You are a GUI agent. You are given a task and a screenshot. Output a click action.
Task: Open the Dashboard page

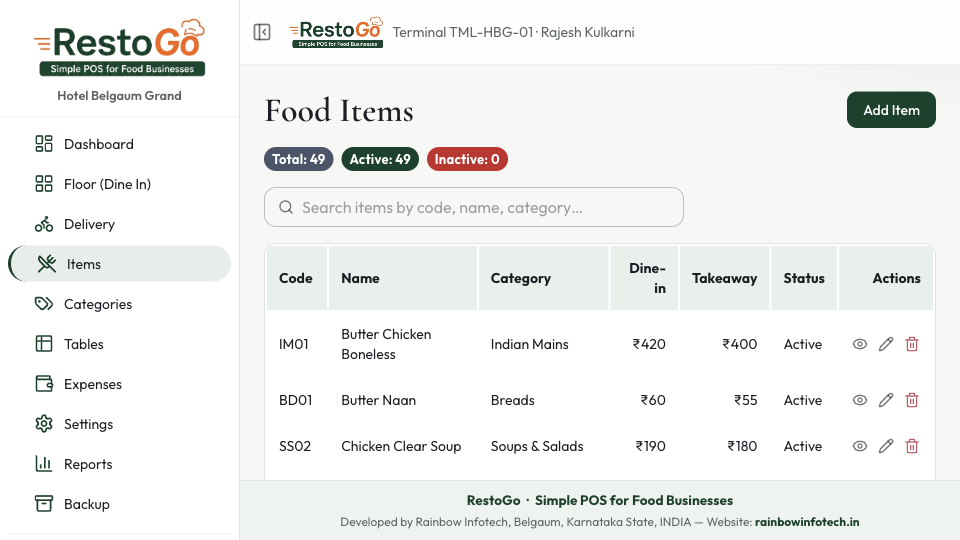[x=119, y=144]
